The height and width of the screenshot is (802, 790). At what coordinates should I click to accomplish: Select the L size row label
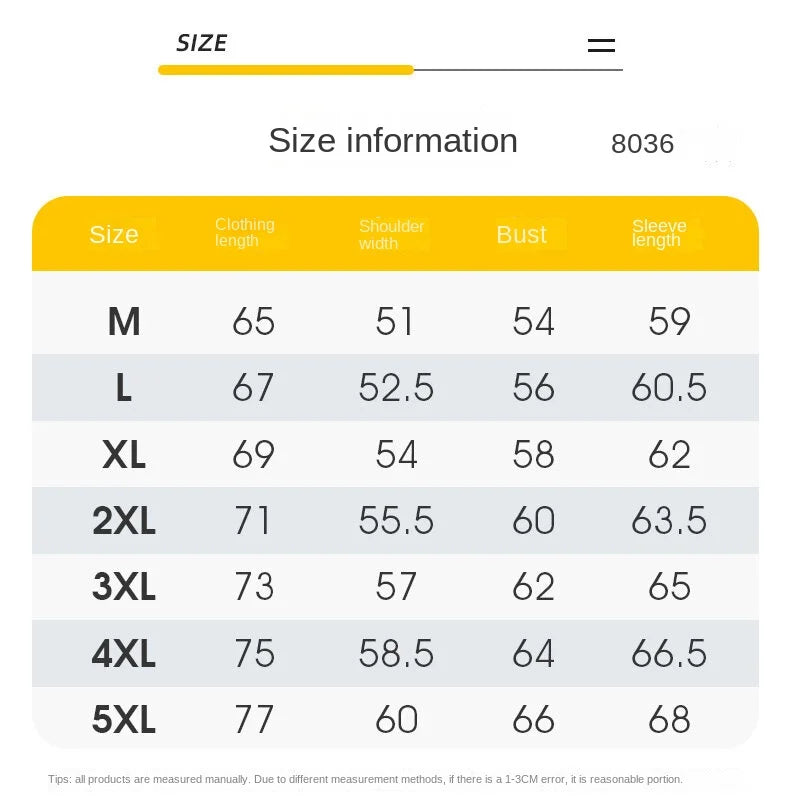click(124, 387)
